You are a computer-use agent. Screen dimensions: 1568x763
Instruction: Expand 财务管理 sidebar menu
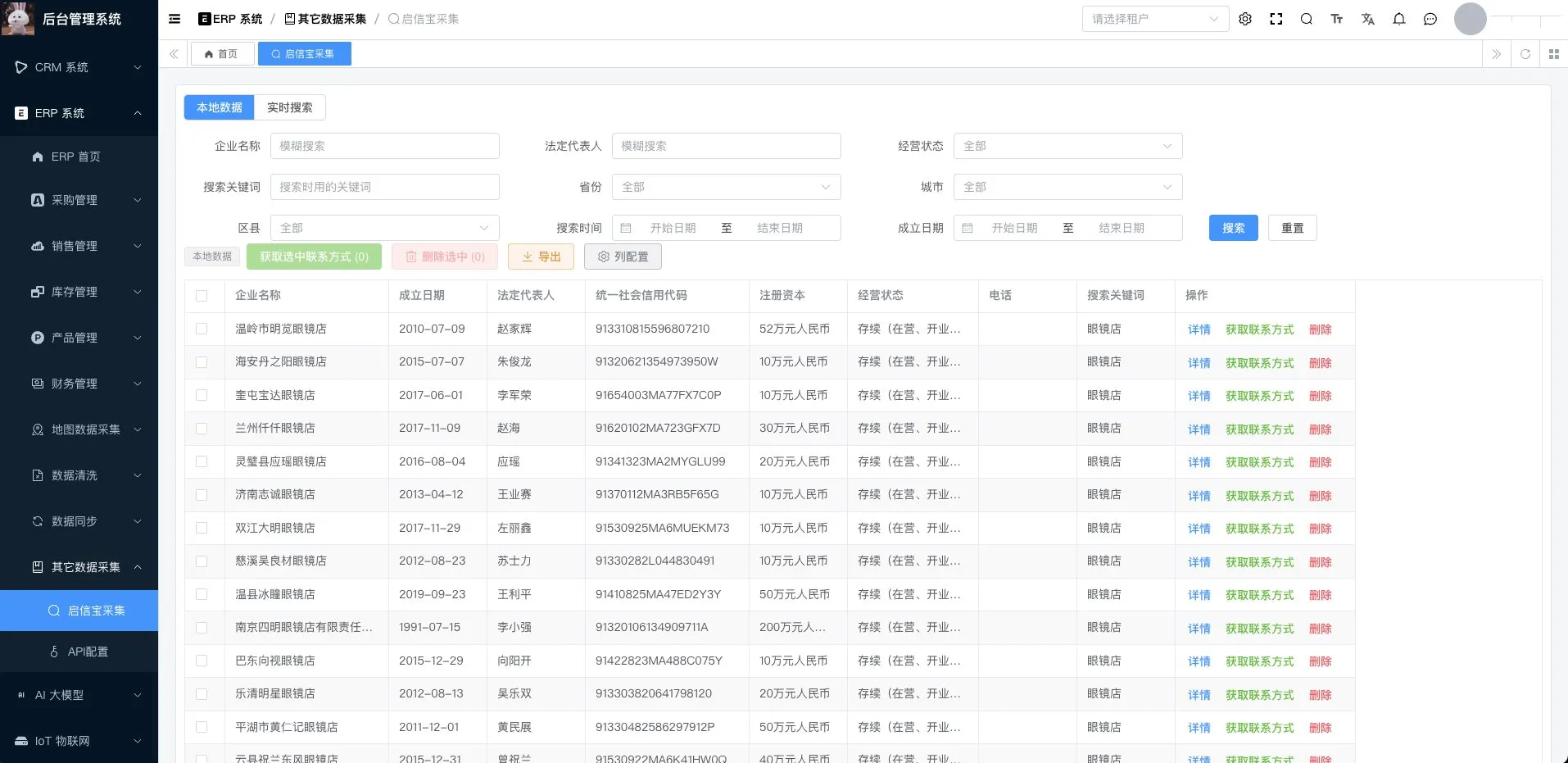point(79,384)
